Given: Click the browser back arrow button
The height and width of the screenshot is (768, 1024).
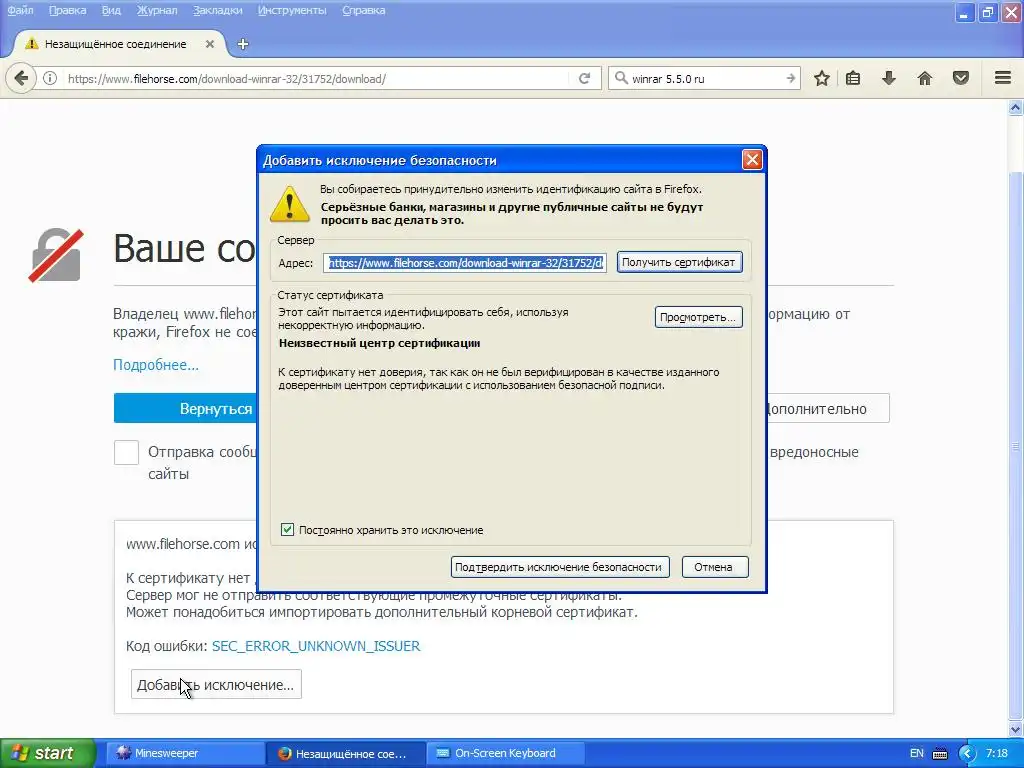Looking at the screenshot, I should 21,78.
